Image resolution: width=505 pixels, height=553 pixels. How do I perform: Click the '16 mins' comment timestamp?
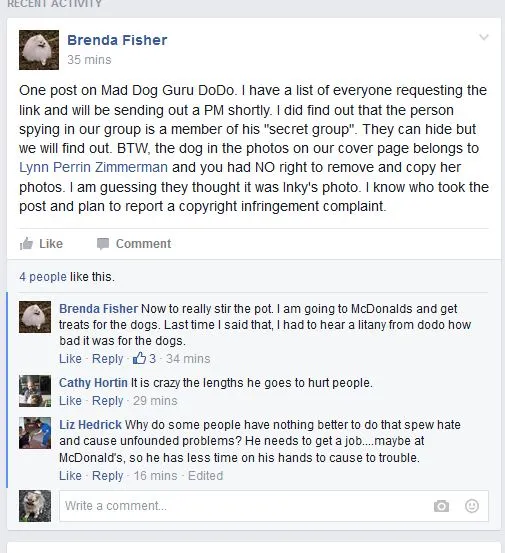click(x=155, y=475)
